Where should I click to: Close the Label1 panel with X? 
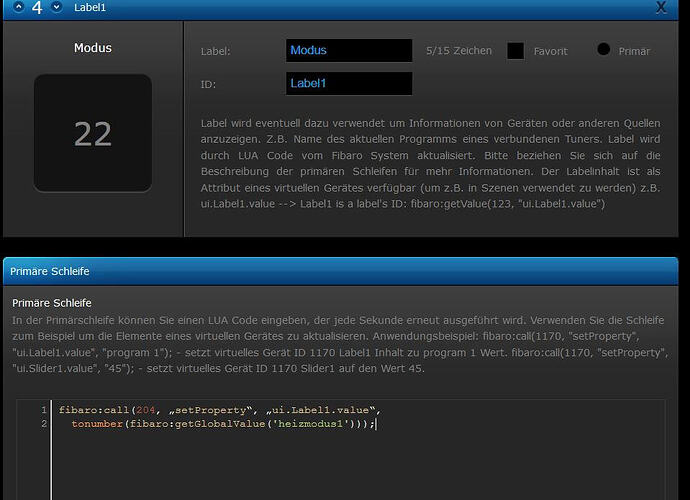pos(661,8)
